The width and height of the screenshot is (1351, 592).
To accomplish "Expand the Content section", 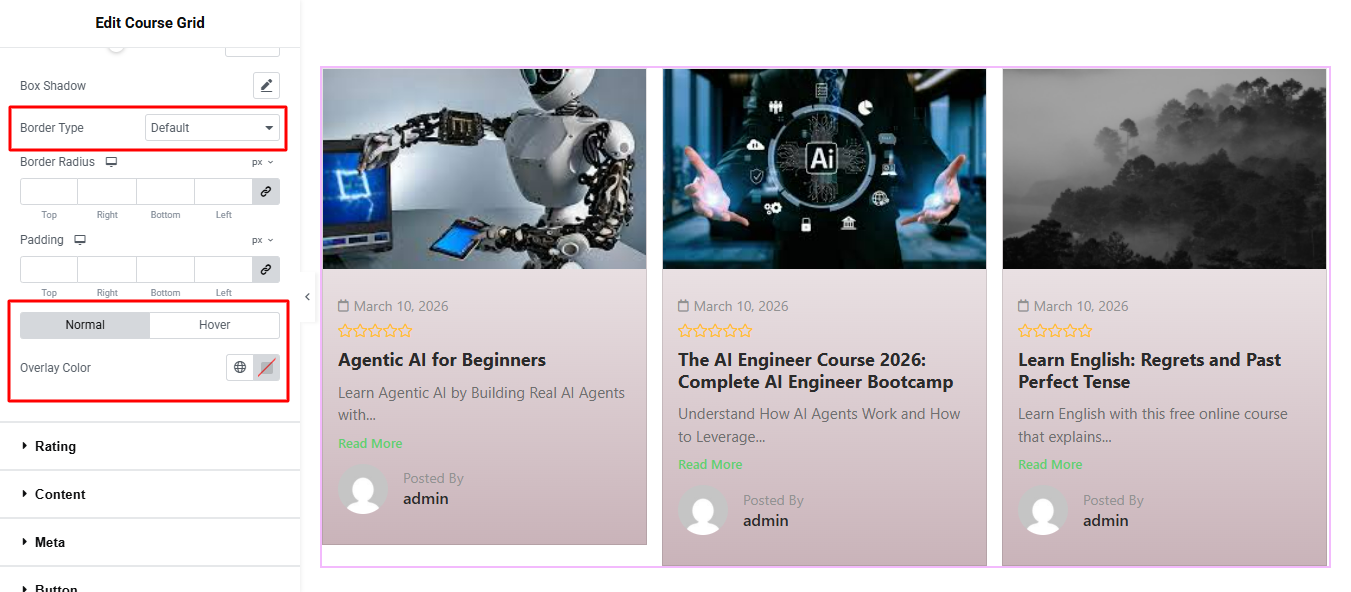I will 60,495.
